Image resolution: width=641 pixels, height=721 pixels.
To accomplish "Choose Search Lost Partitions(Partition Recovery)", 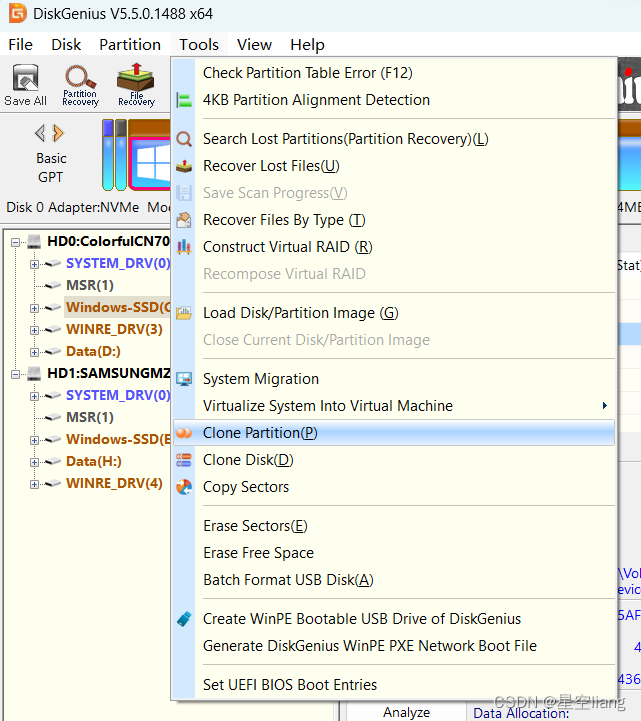I will [394, 139].
